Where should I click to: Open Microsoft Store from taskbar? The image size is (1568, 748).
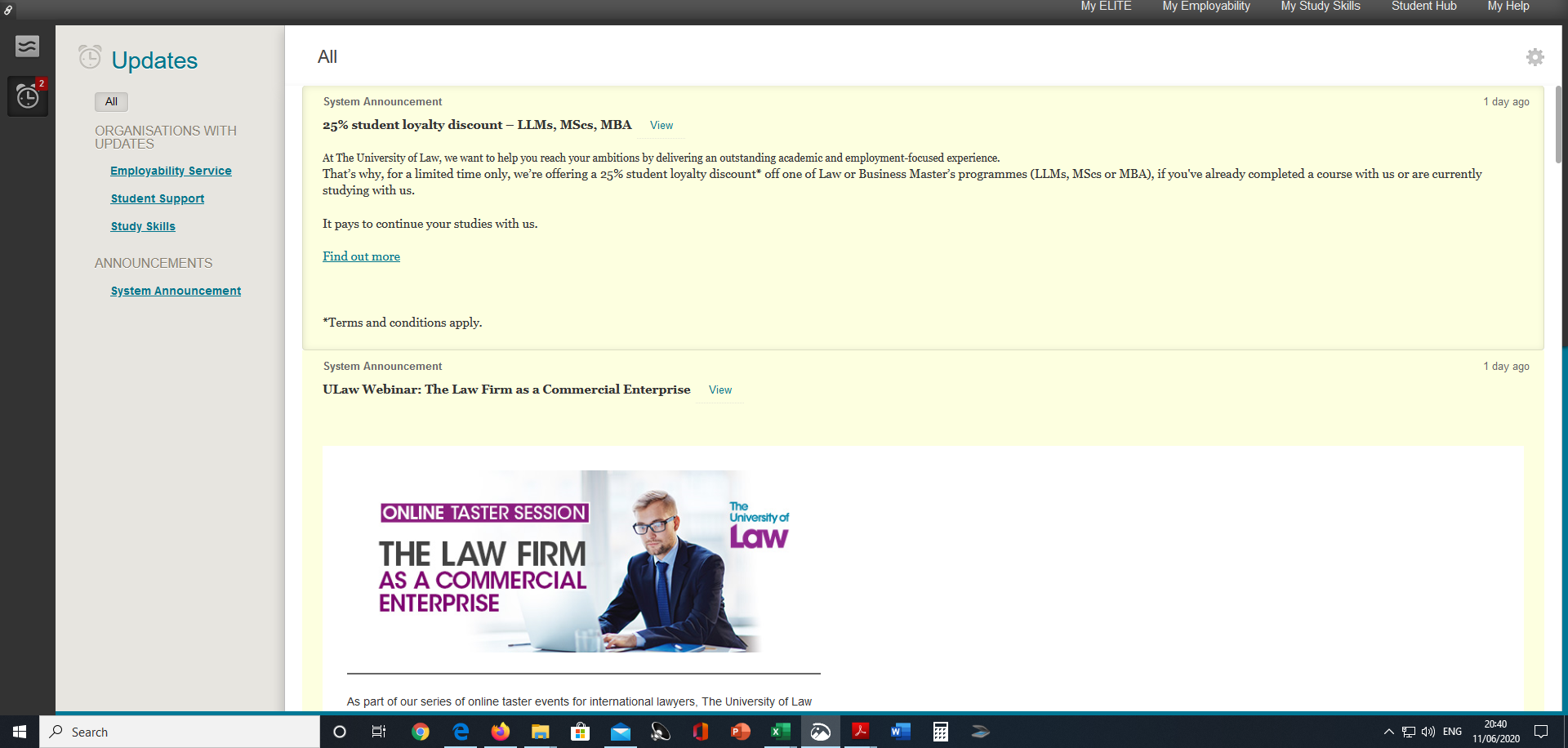tap(580, 732)
